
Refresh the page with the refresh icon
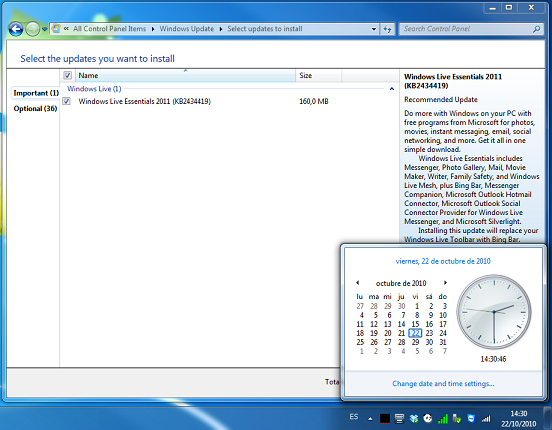pyautogui.click(x=387, y=29)
